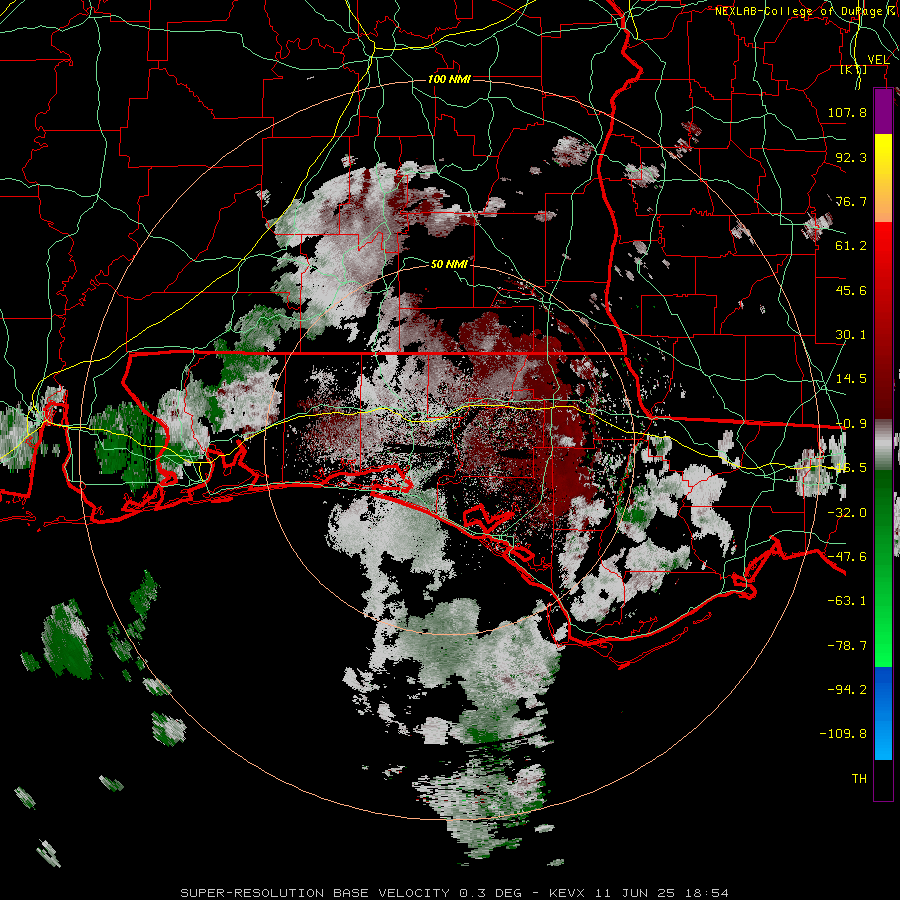
Task: Click the -78.7 velocity scale value
Action: (x=847, y=646)
